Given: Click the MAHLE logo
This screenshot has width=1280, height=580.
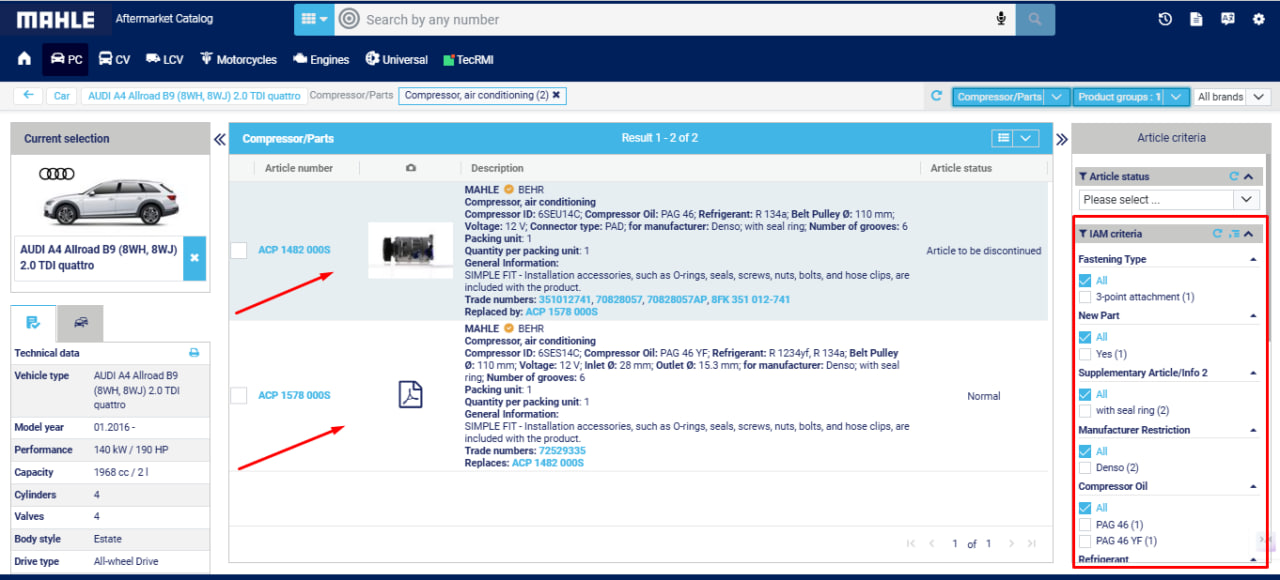Looking at the screenshot, I should 56,19.
